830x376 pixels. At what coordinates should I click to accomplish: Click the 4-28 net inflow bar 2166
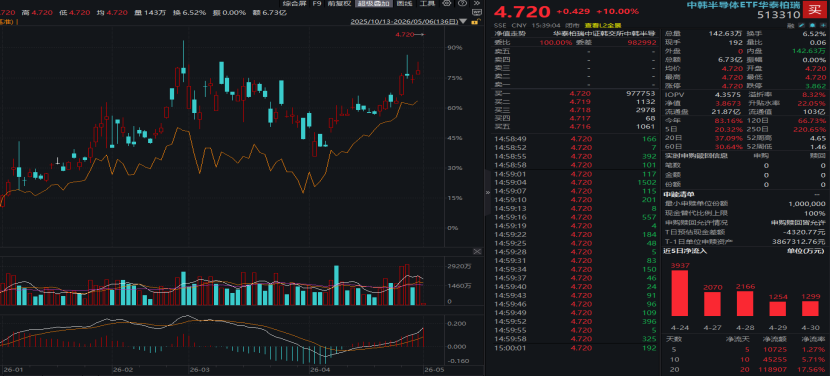coord(744,303)
